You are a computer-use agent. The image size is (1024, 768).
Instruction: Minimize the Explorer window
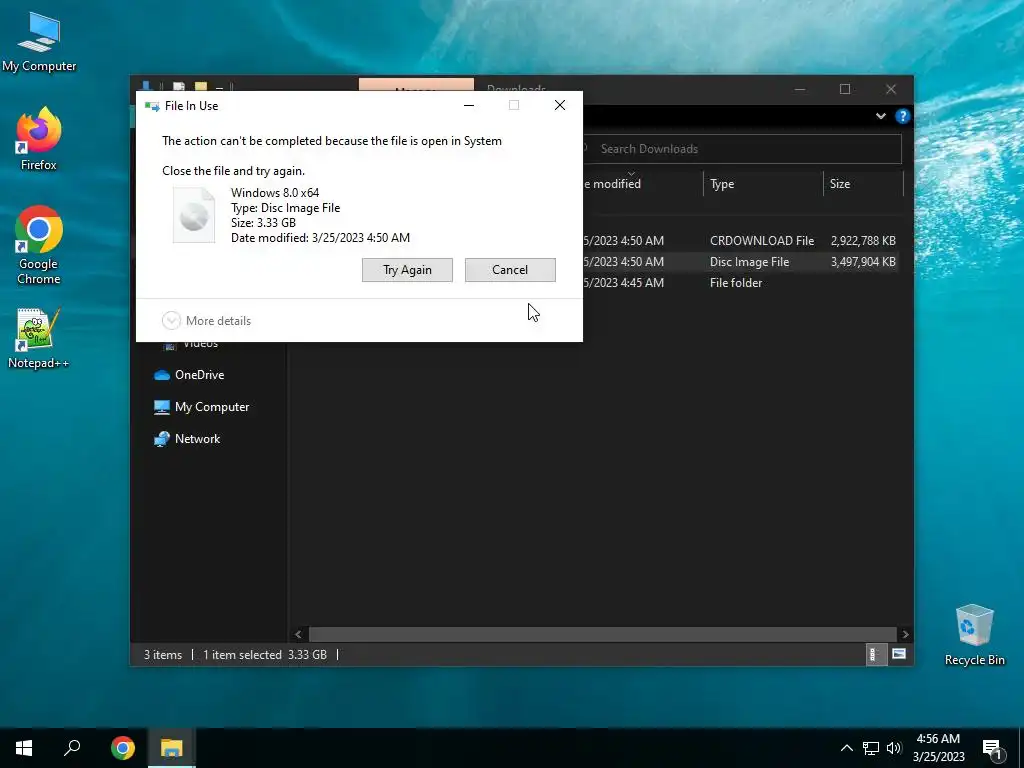pos(799,89)
